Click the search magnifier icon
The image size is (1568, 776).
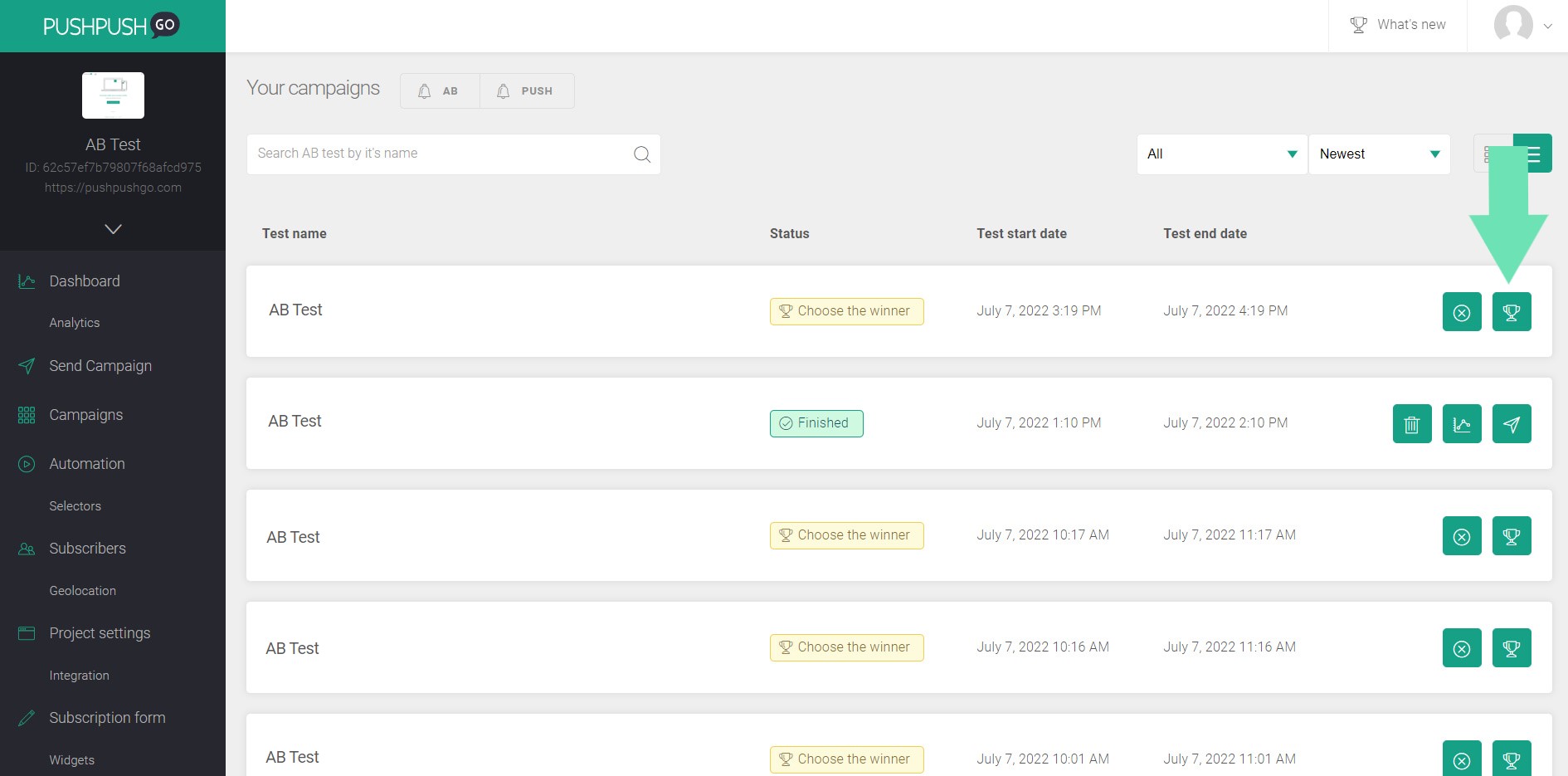point(642,154)
